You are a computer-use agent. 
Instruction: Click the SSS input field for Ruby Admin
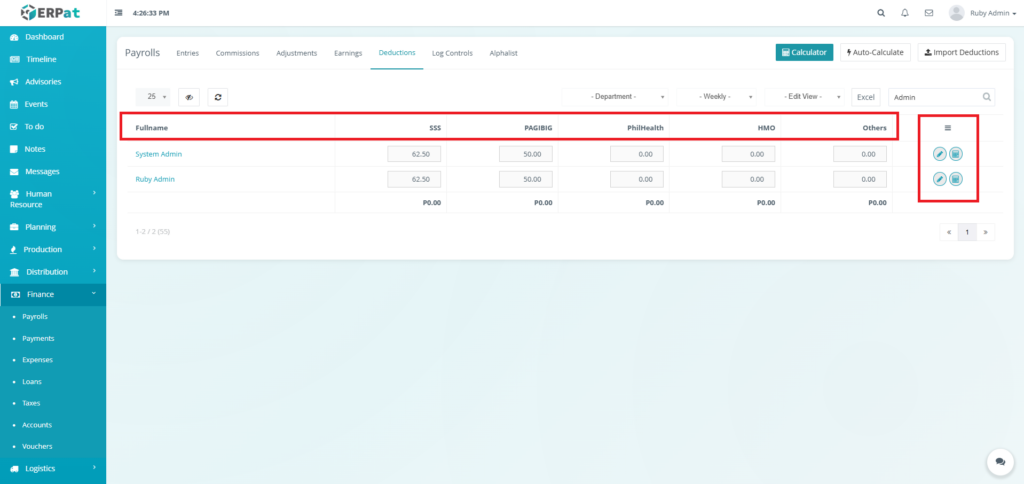(x=414, y=180)
